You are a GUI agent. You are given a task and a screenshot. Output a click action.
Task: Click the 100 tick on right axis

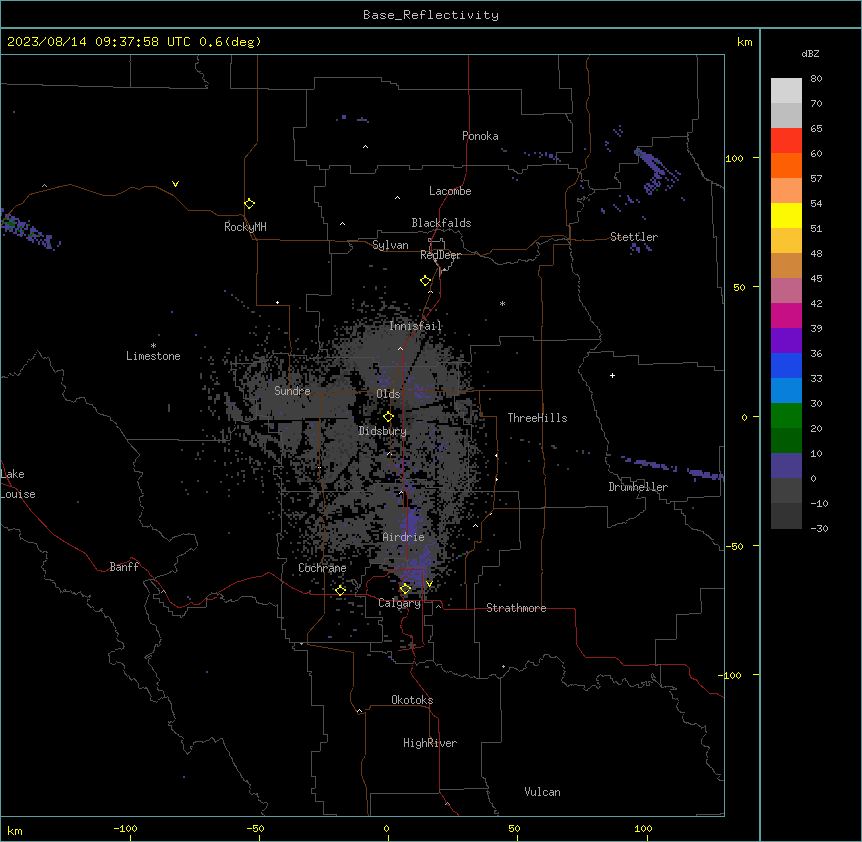pyautogui.click(x=734, y=158)
